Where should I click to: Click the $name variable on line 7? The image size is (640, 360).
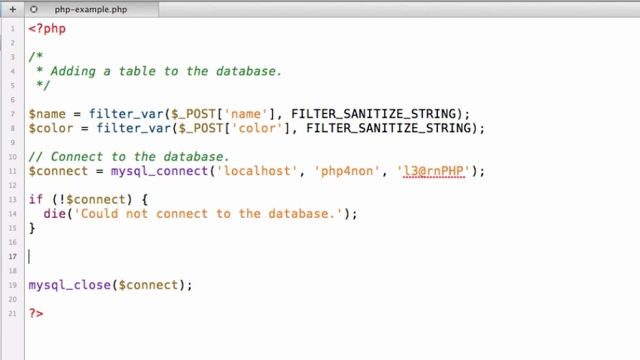pos(47,114)
